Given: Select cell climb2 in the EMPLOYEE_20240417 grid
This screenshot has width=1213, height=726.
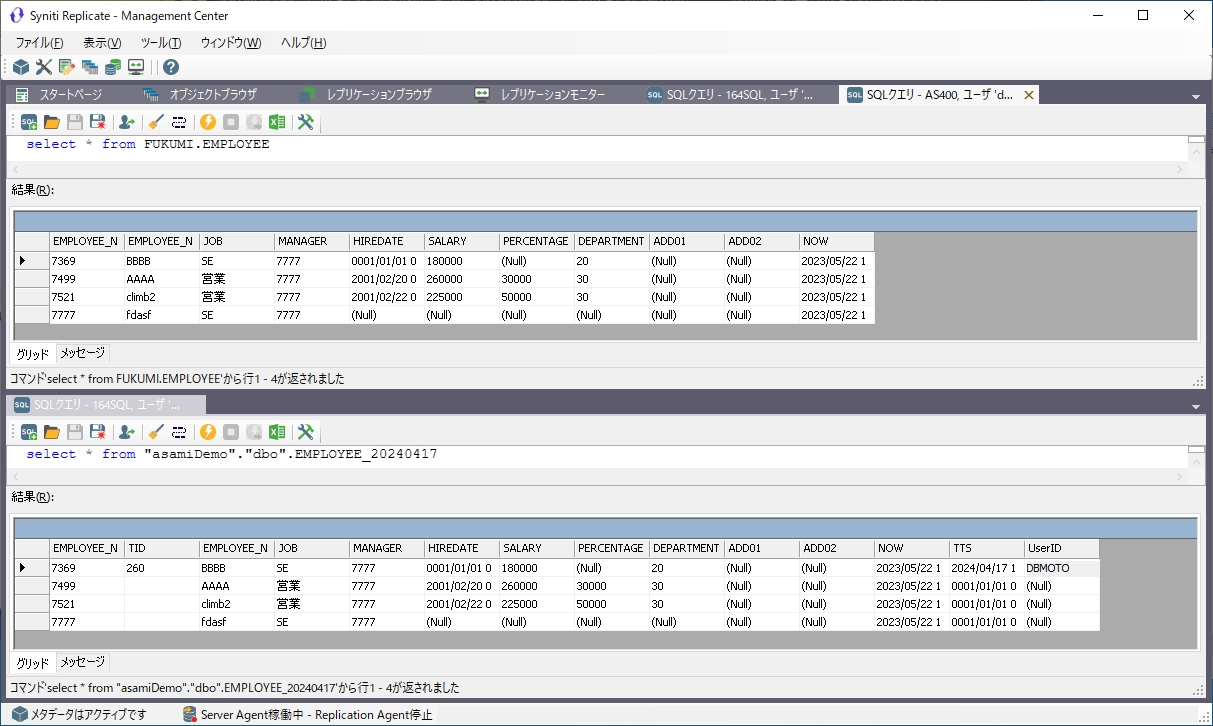Looking at the screenshot, I should click(237, 604).
